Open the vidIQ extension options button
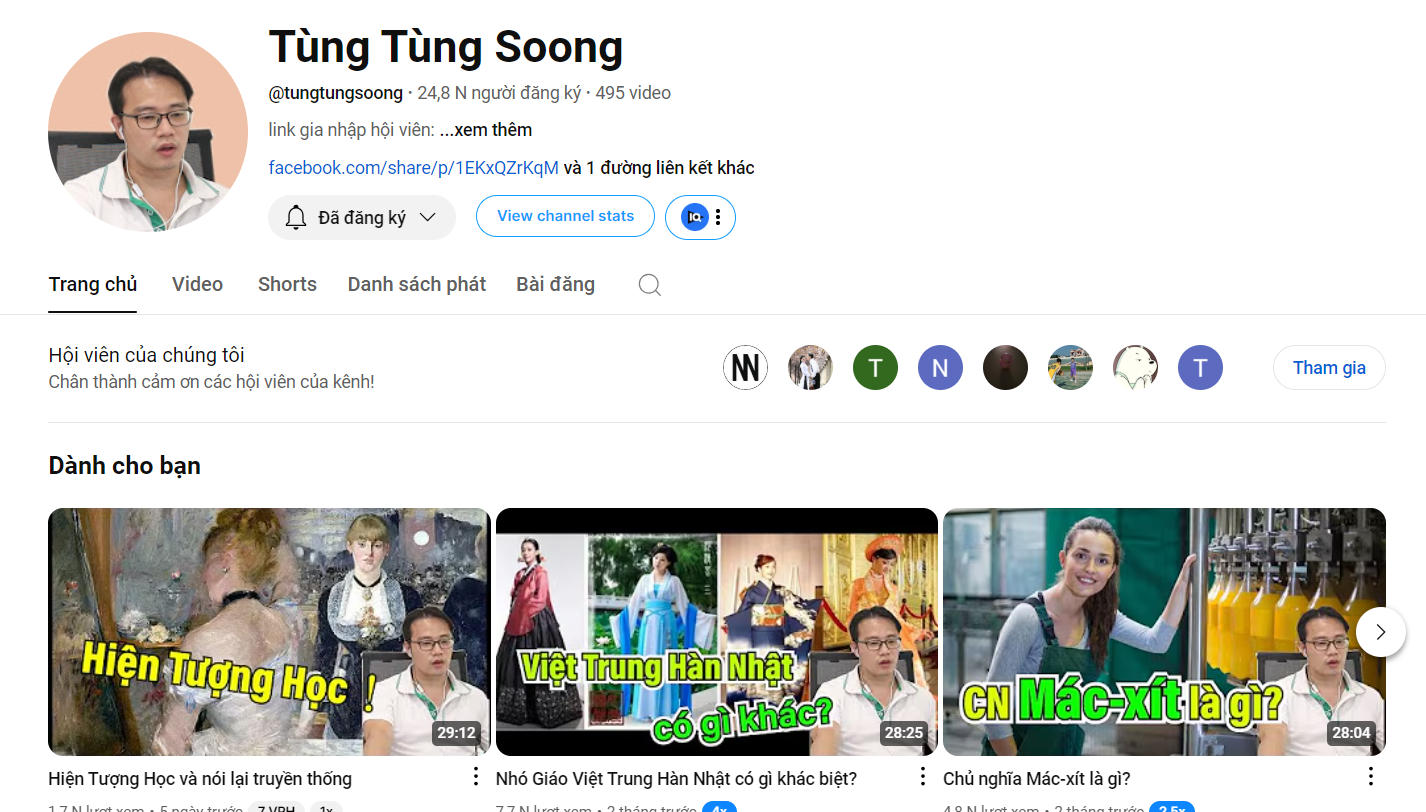Viewport: 1426px width, 812px height. 700,217
